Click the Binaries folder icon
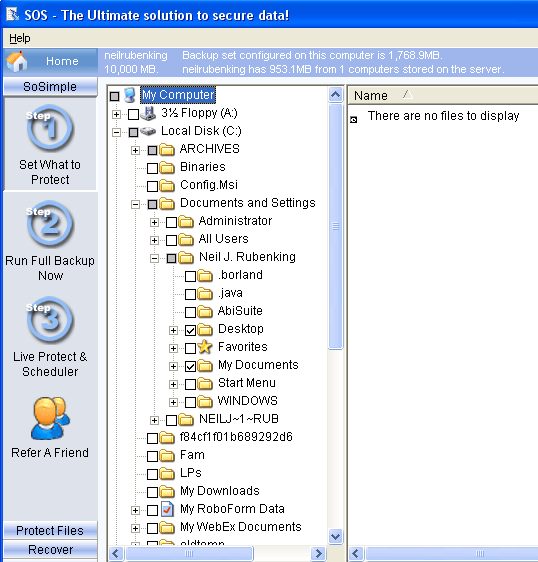The image size is (538, 562). [167, 167]
